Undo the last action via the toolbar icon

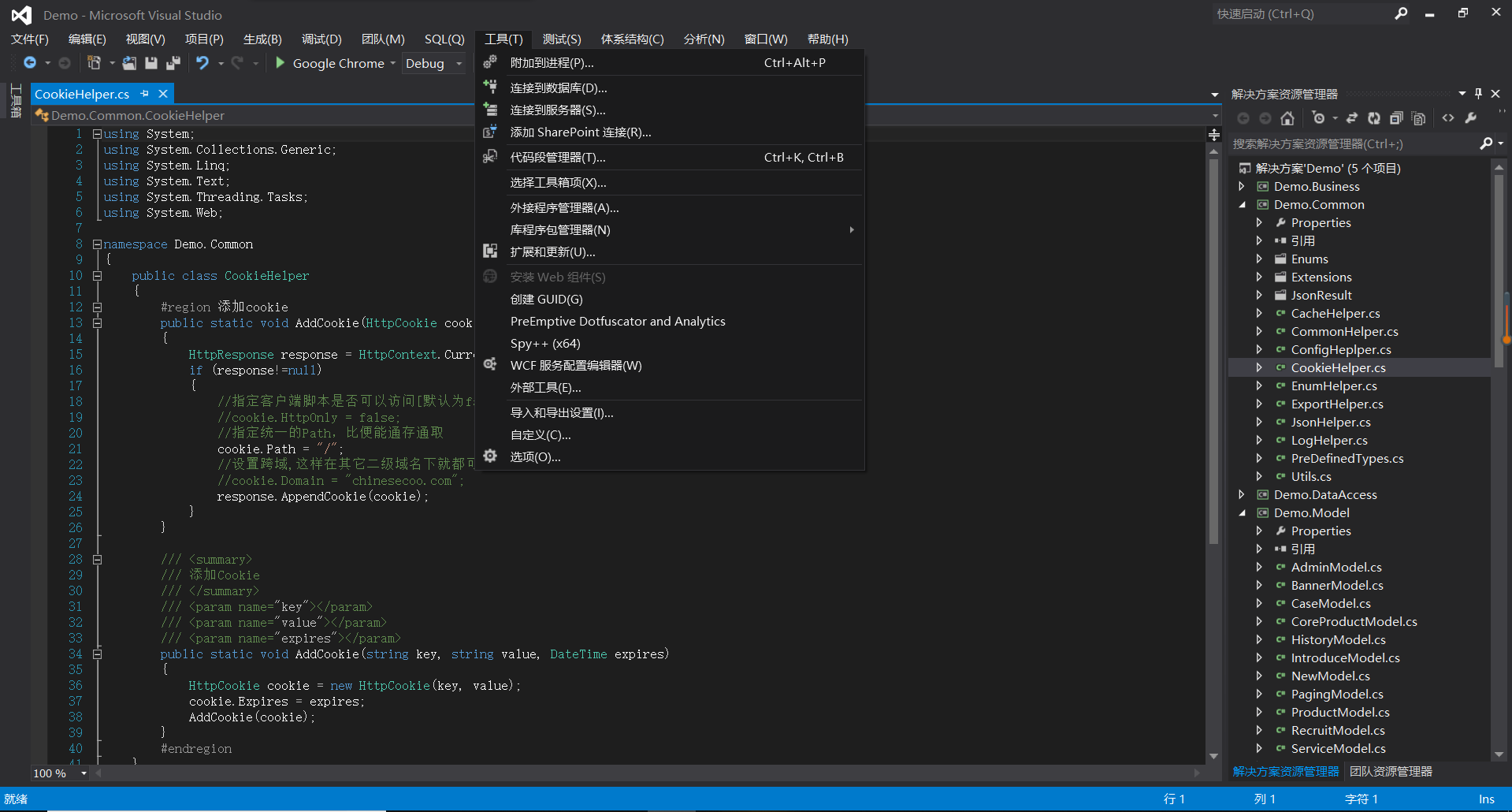(202, 63)
